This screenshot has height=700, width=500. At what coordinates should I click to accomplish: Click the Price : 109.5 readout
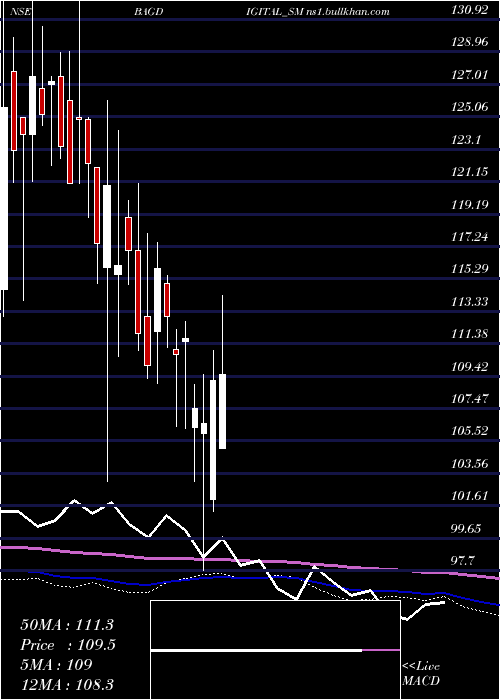pos(67,645)
